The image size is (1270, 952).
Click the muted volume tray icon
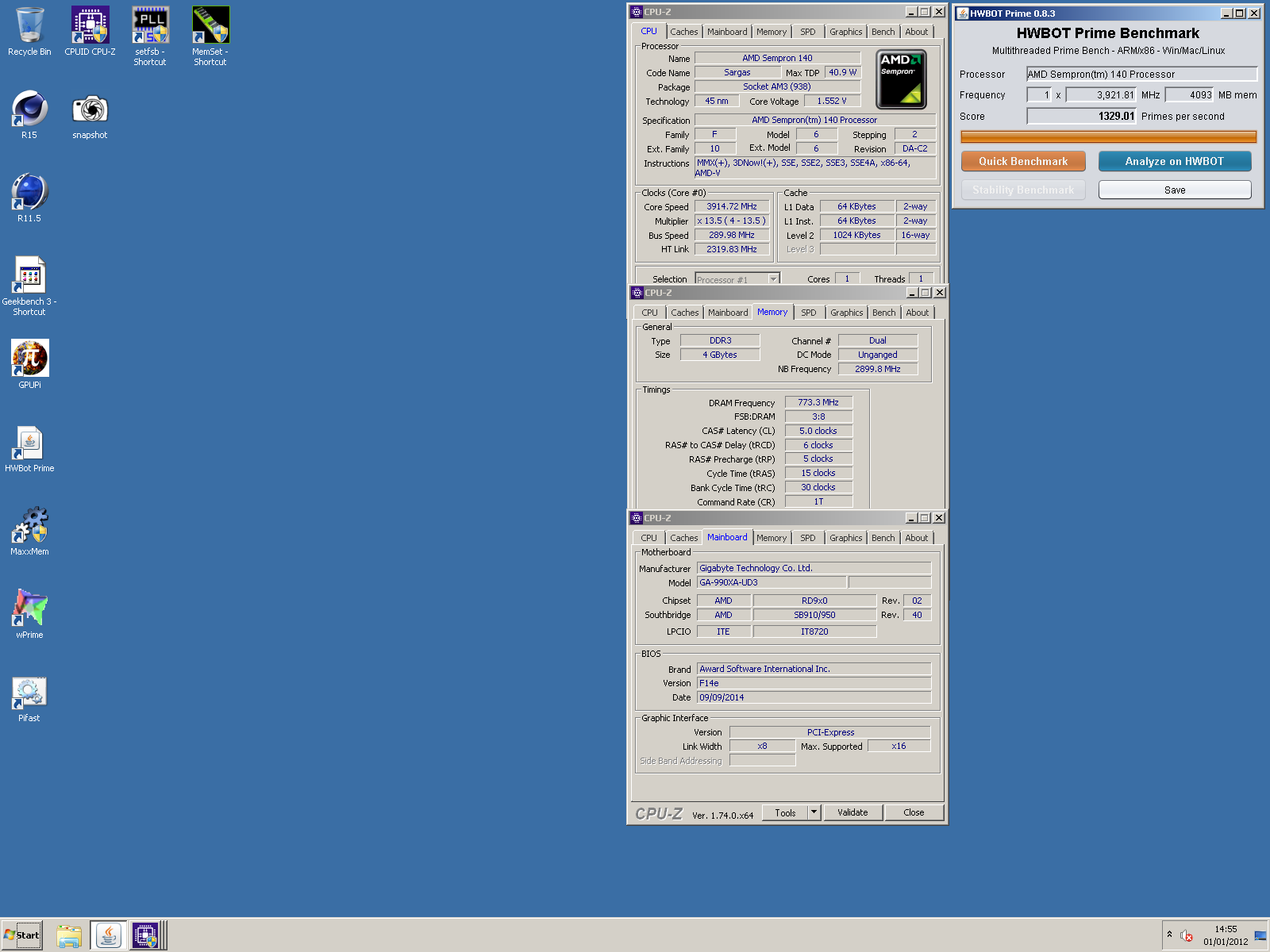point(1187,936)
